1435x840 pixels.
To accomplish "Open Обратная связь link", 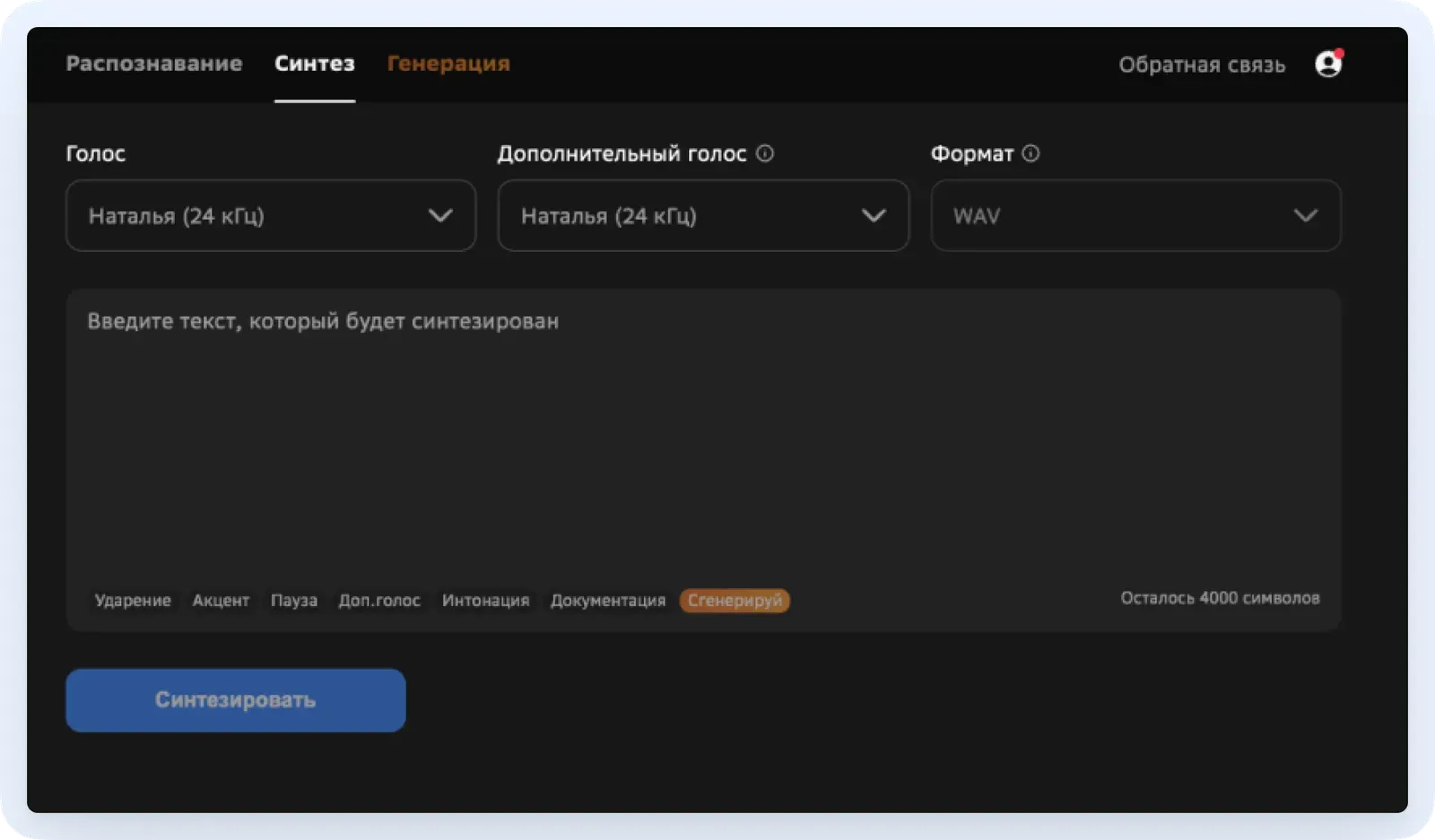I will pyautogui.click(x=1202, y=65).
